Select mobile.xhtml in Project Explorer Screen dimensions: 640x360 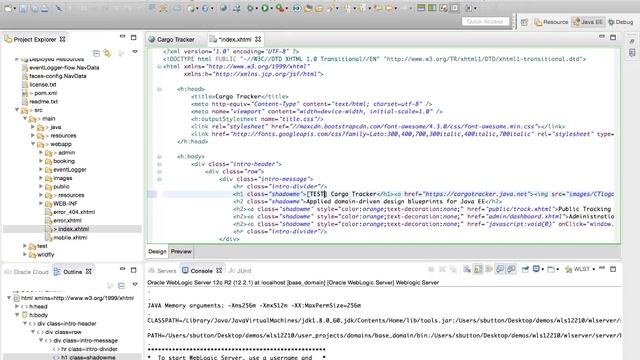pos(70,238)
